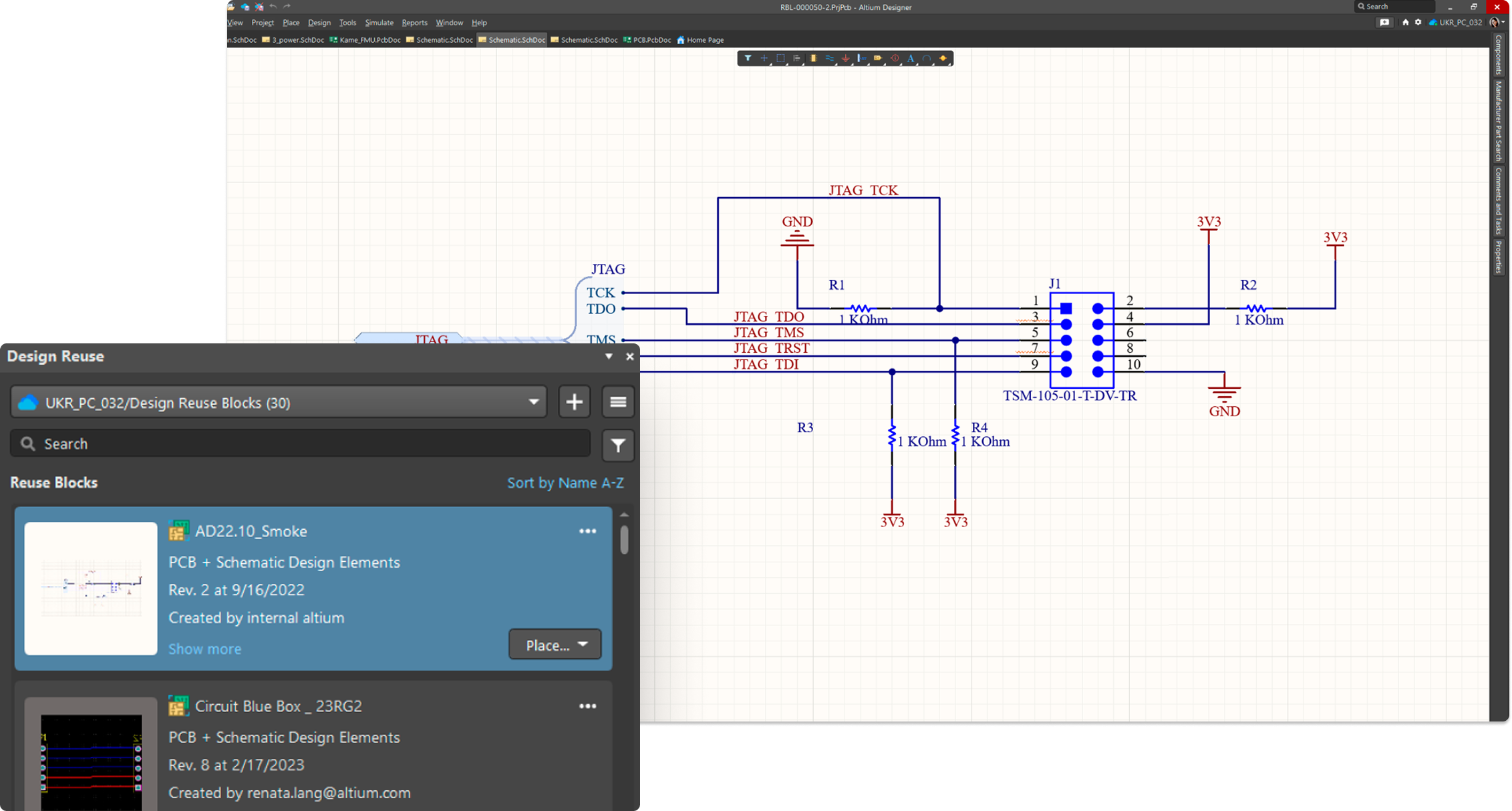The image size is (1512, 811).
Task: Open the user profile avatar dropdown
Action: (1497, 22)
